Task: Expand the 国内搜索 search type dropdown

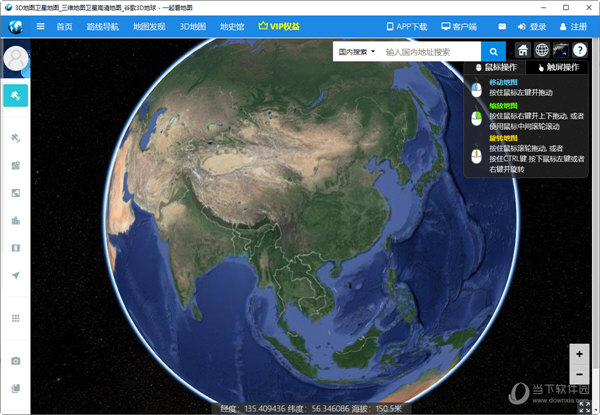Action: pos(357,52)
